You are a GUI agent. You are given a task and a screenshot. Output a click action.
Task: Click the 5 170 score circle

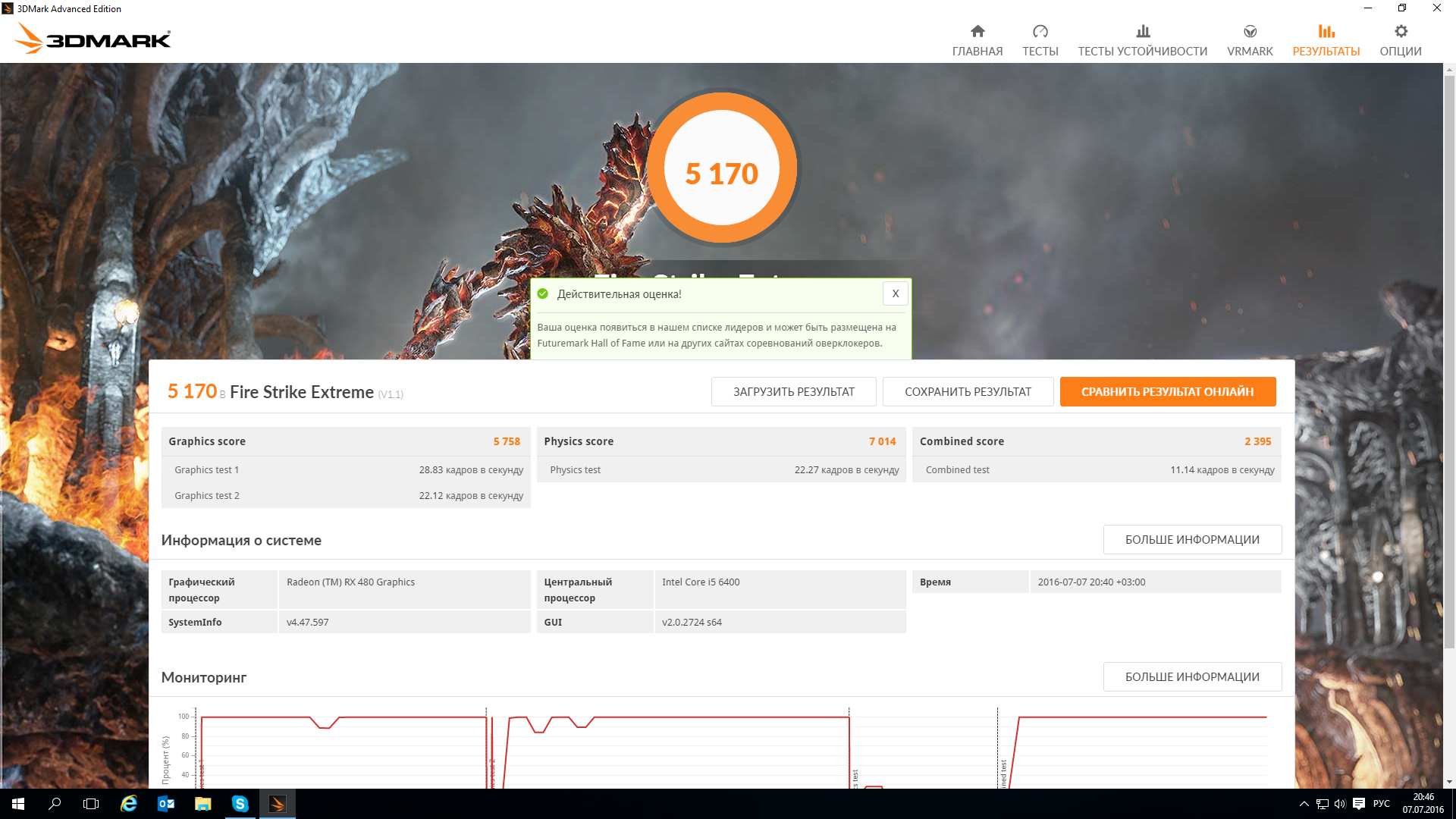[x=721, y=168]
